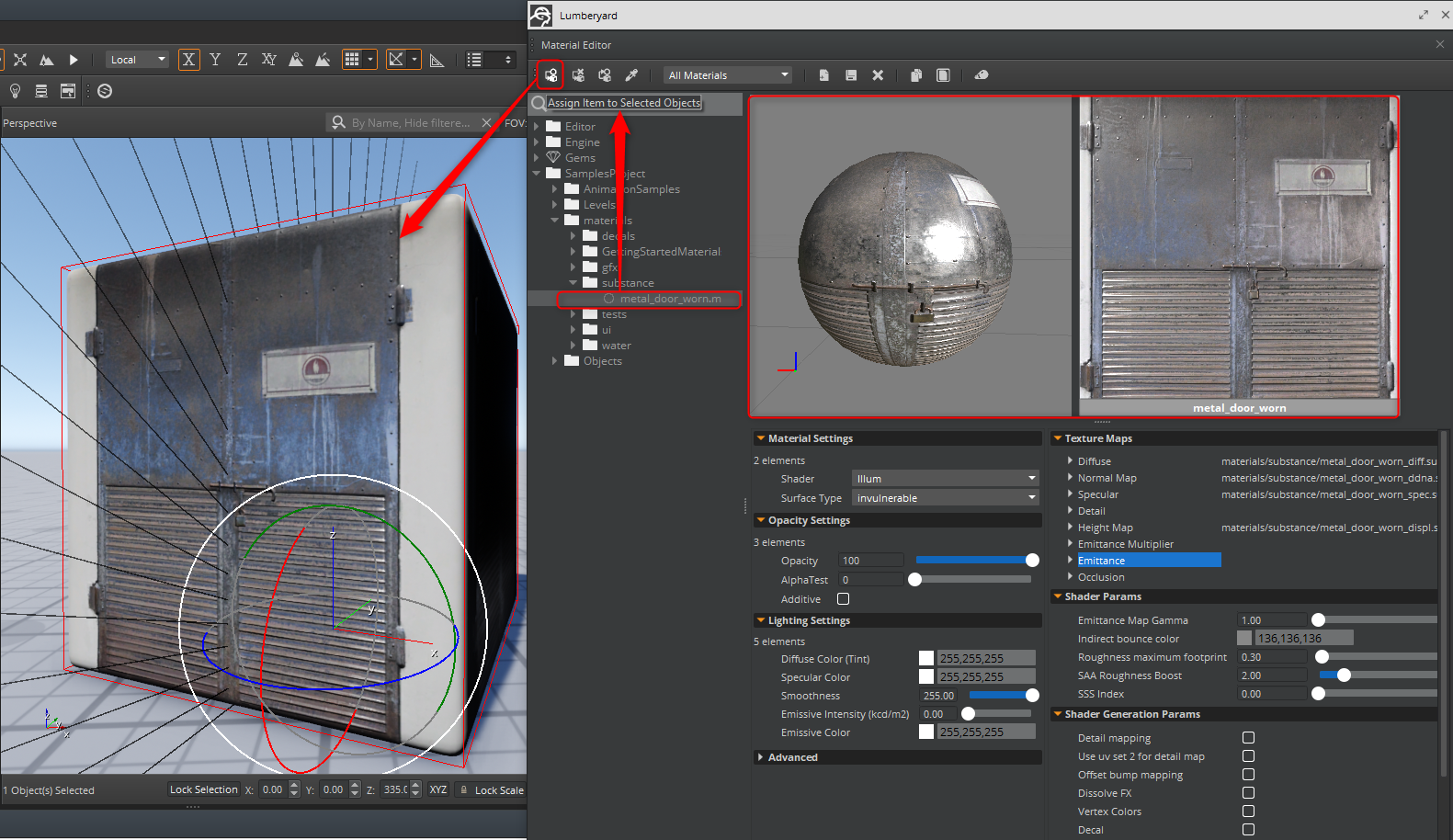Viewport: 1453px width, 840px height.
Task: Select metal_door_worn material in the tree
Action: (670, 299)
